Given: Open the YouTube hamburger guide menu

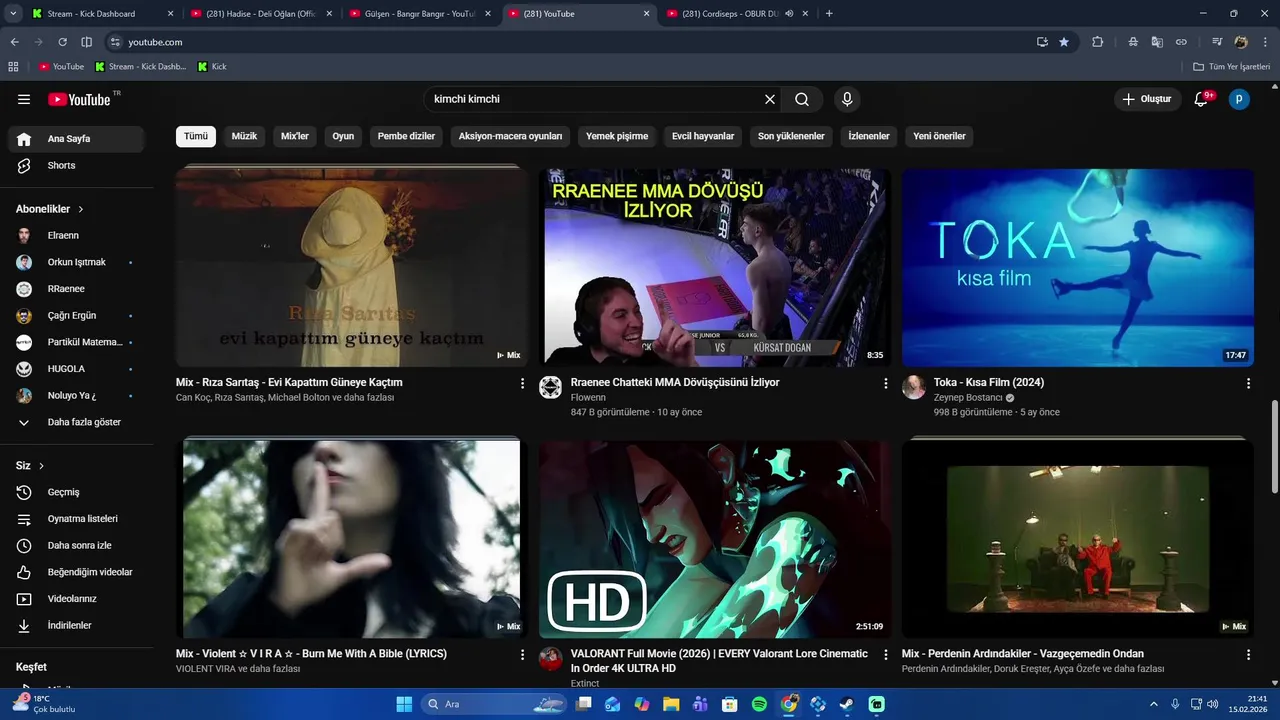Looking at the screenshot, I should point(24,99).
